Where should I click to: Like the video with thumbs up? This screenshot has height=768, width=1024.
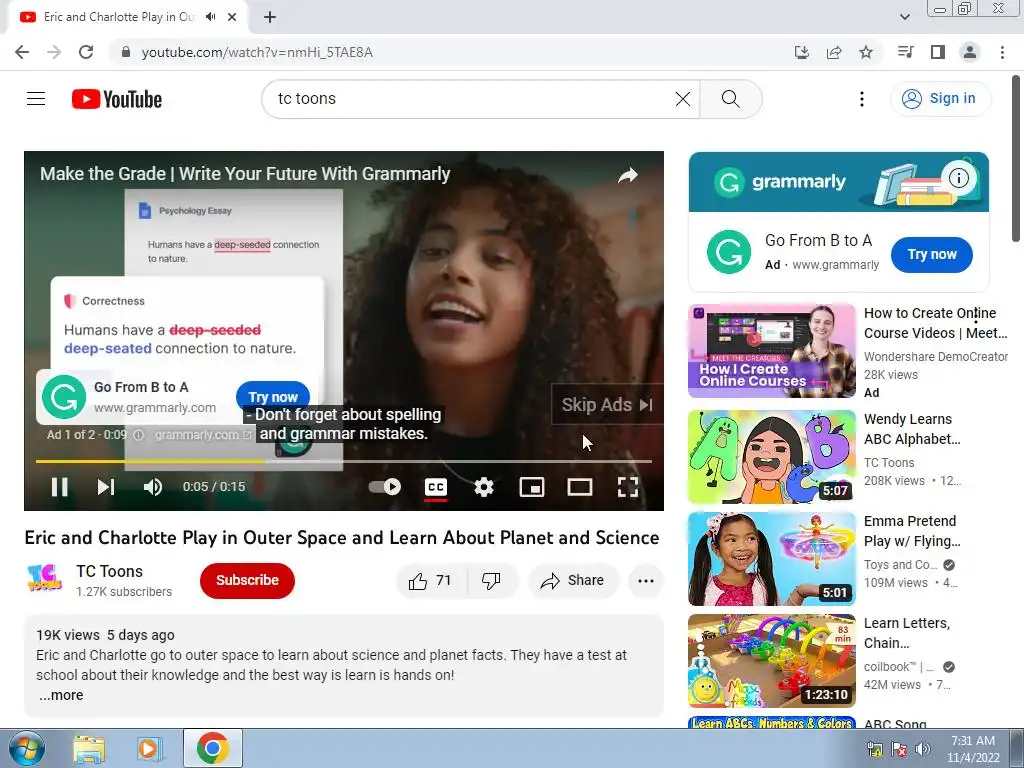pyautogui.click(x=430, y=581)
